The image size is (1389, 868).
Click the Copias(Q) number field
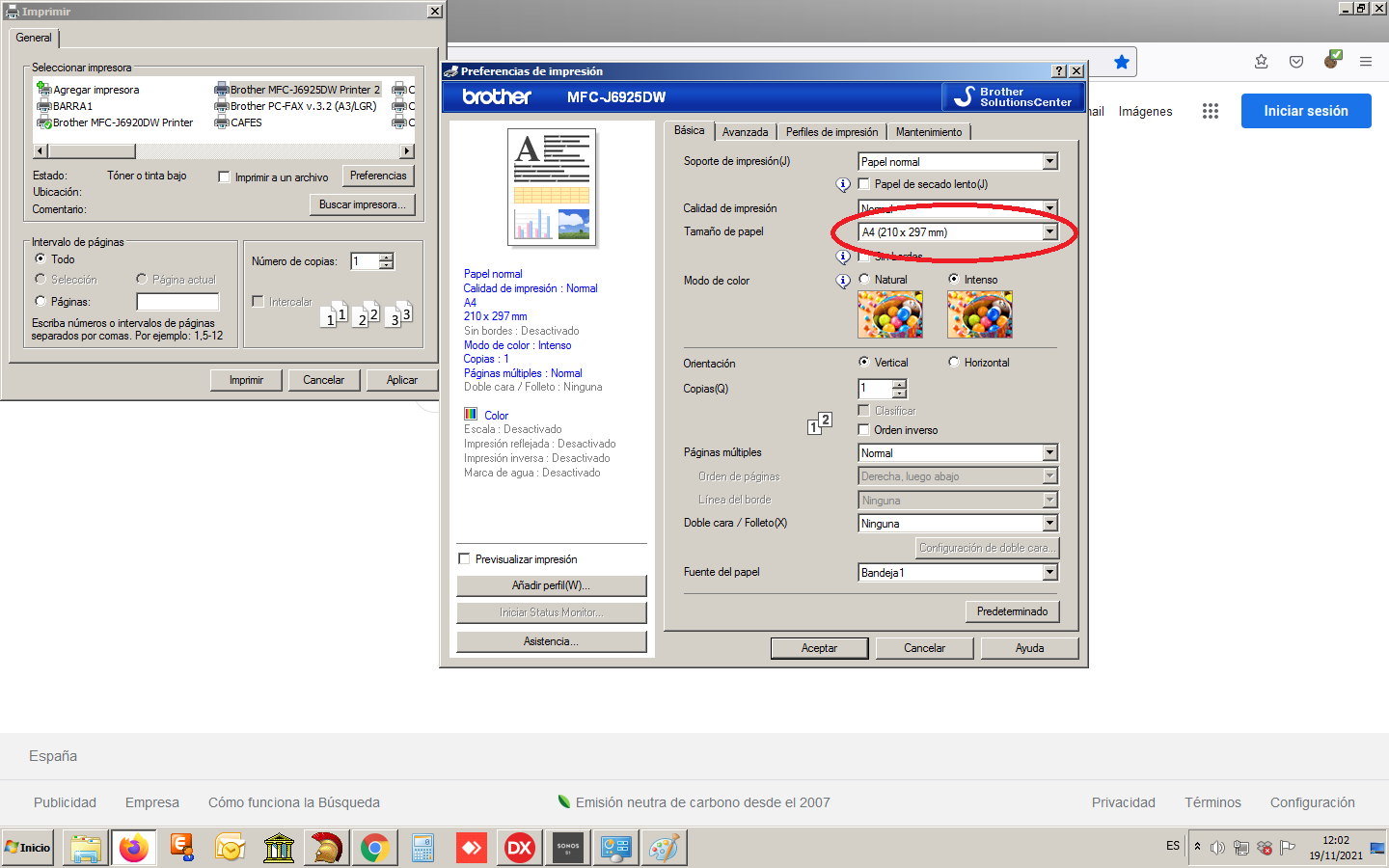[875, 389]
